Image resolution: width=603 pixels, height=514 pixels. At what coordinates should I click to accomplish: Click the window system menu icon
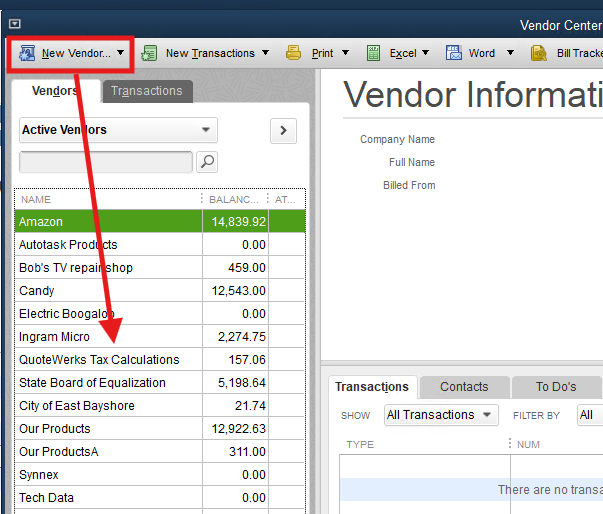point(14,24)
